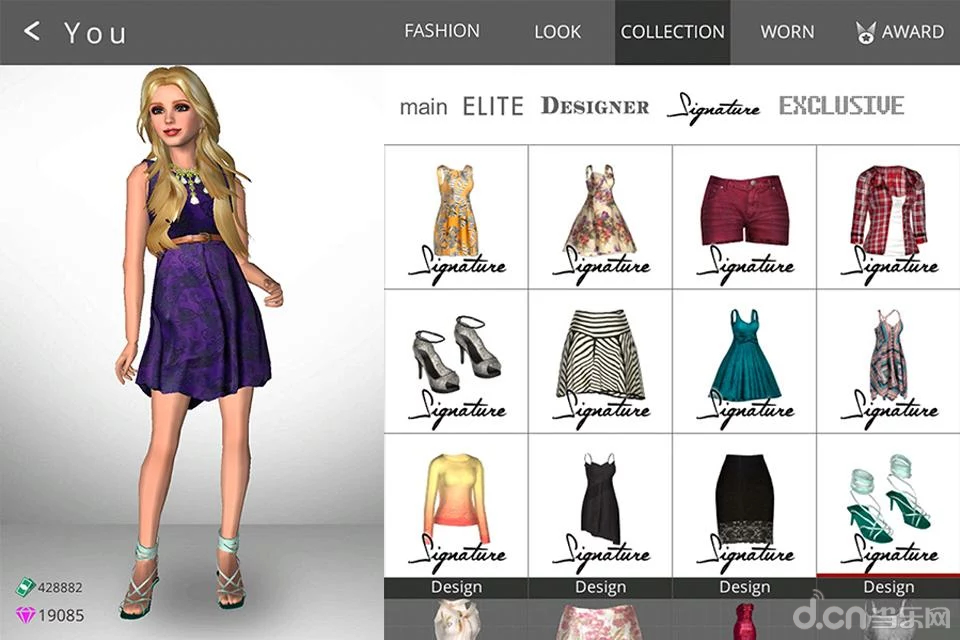Switch to the LOOK tab
This screenshot has width=960, height=640.
pos(557,32)
